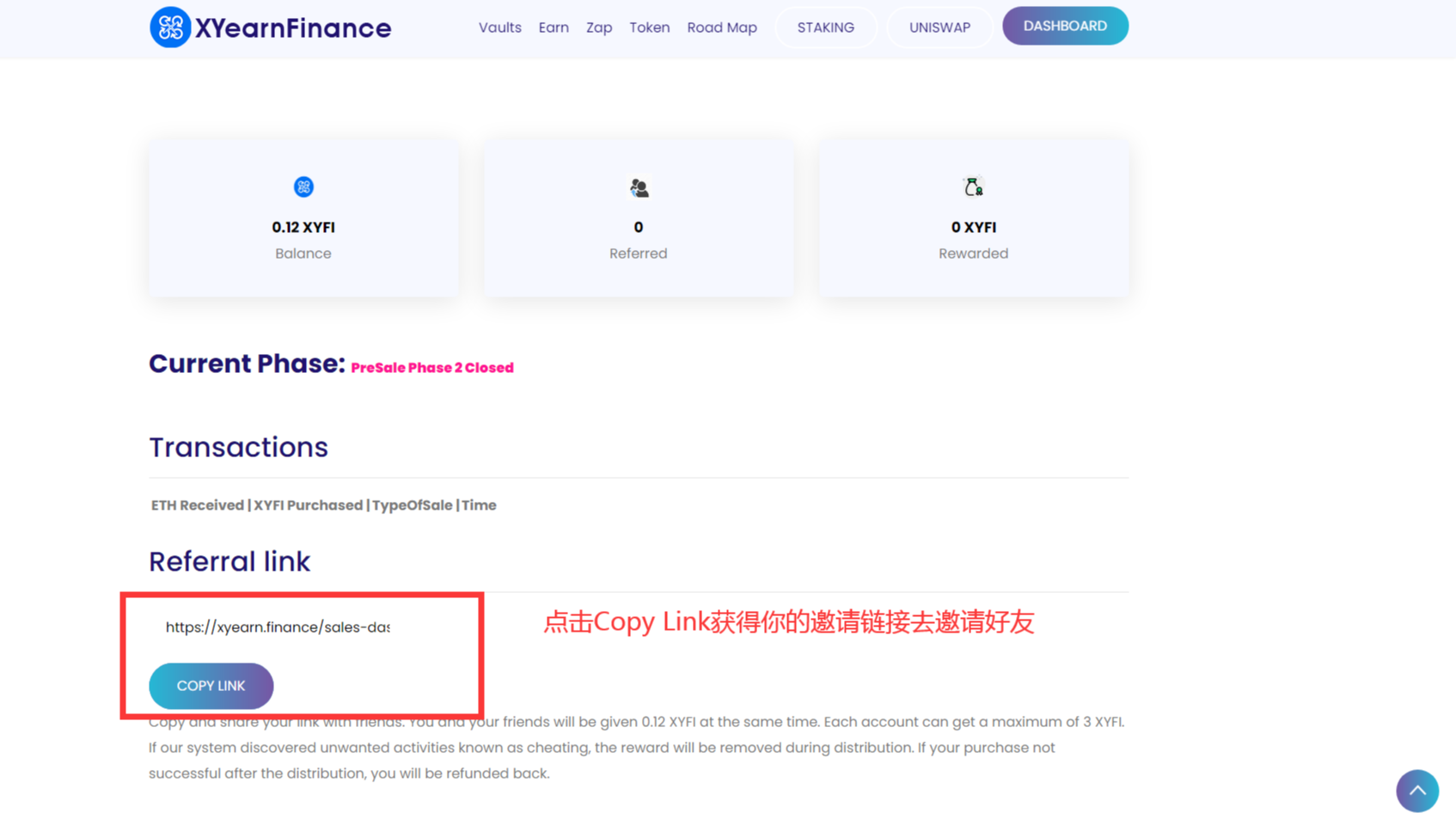Click the Balance card
Viewport: 1456px width, 819px height.
303,217
